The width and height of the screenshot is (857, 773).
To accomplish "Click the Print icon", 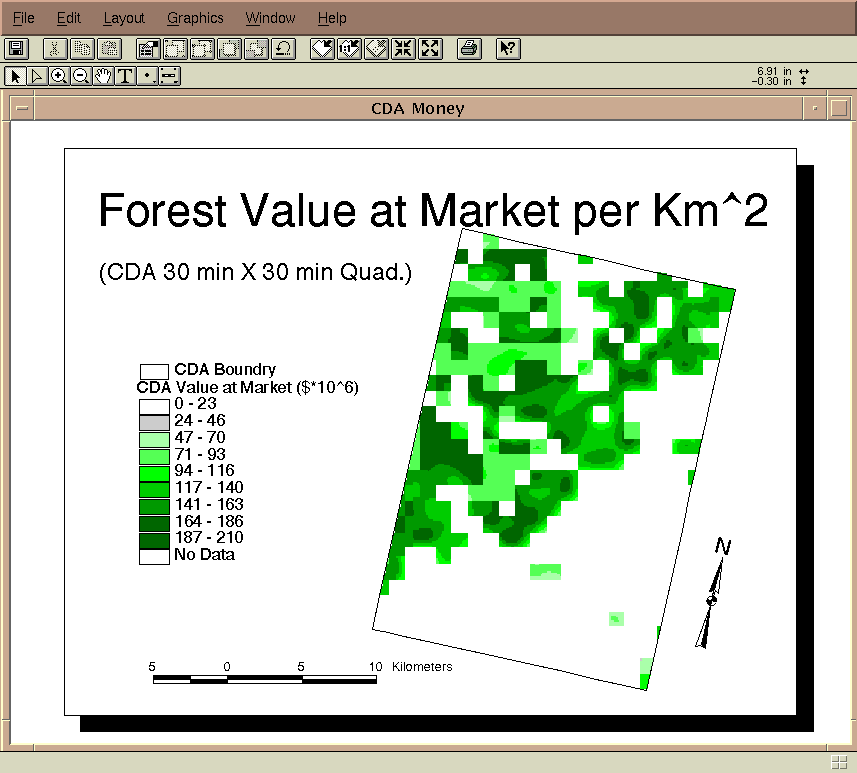I will [x=470, y=48].
